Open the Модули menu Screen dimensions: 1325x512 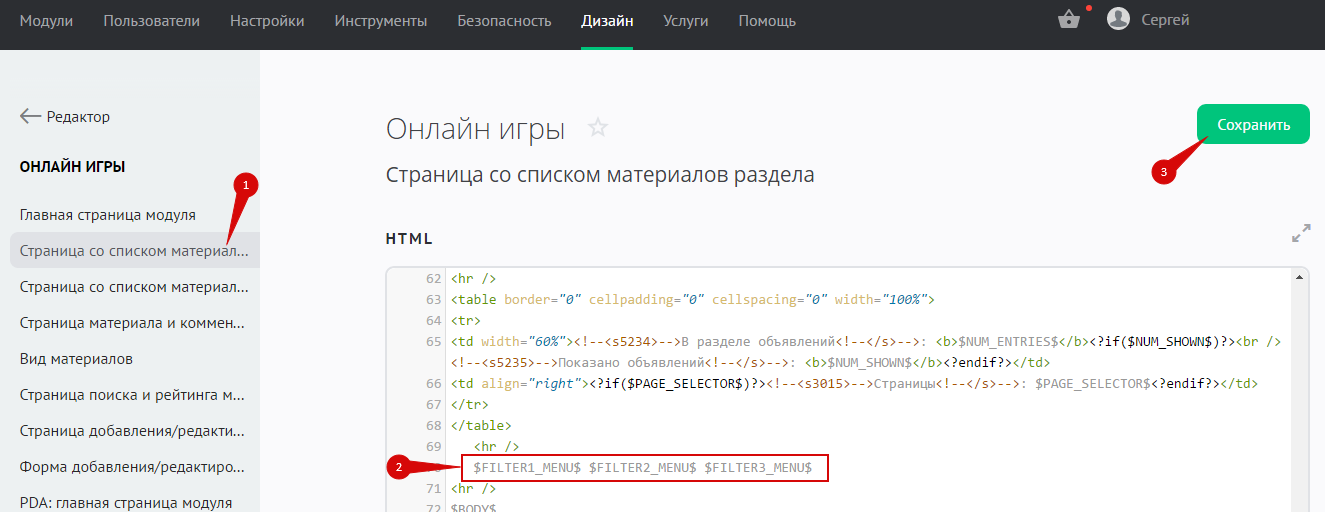click(x=46, y=21)
